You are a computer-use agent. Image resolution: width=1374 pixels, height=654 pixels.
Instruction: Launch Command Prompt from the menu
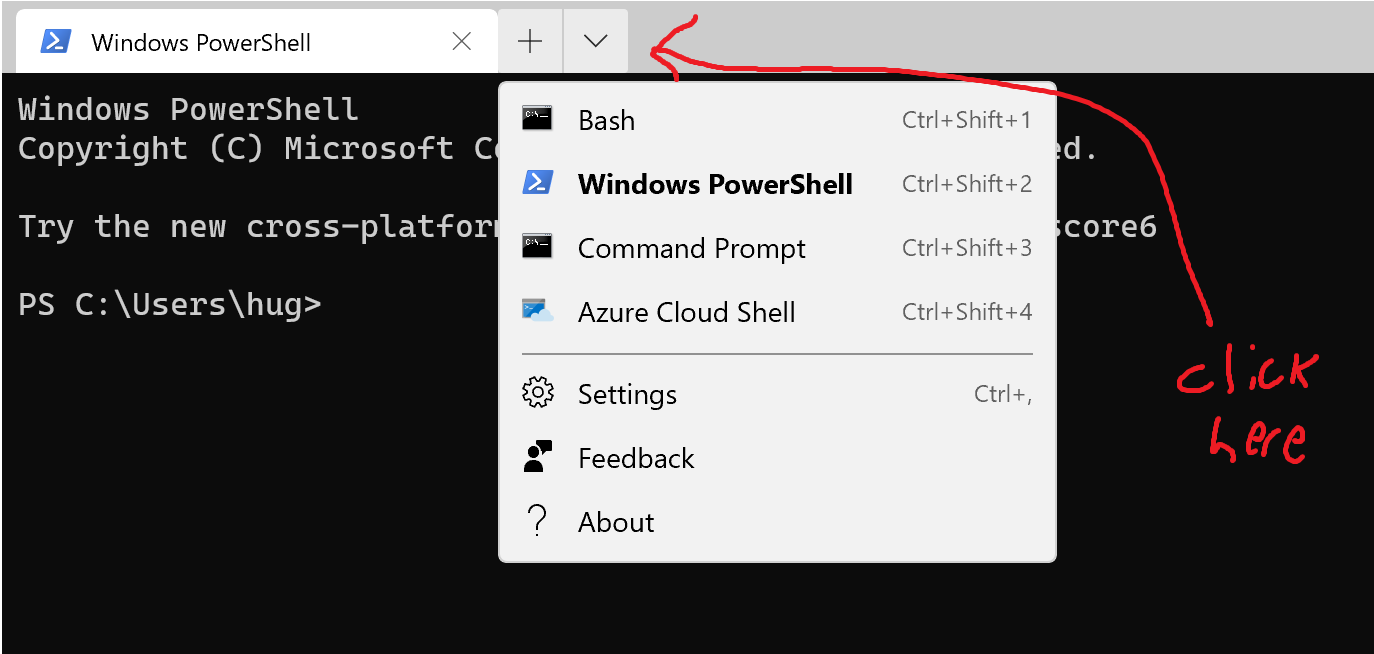[x=691, y=248]
